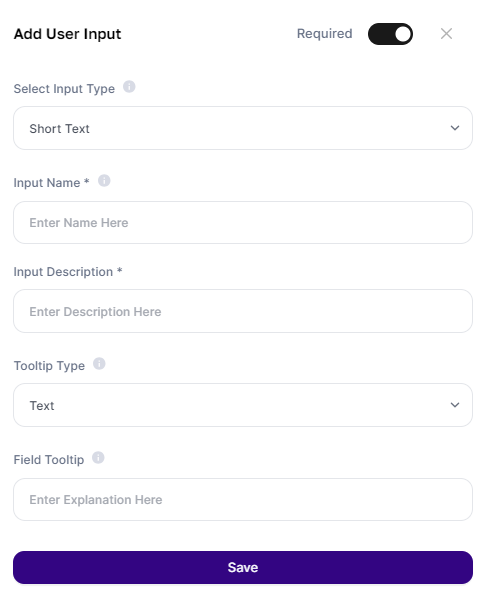
Task: Click info icon beside Select Input Type
Action: coord(129,87)
